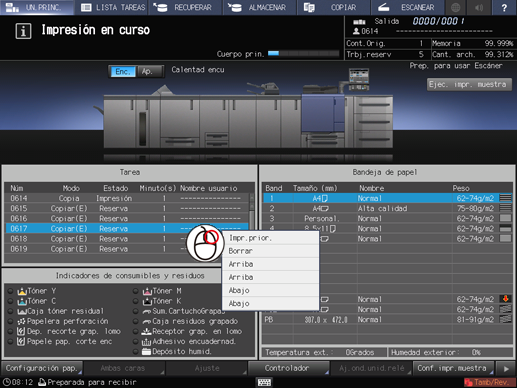This screenshot has height=388, width=517.
Task: Open the Ambas caras option
Action: coord(124,368)
